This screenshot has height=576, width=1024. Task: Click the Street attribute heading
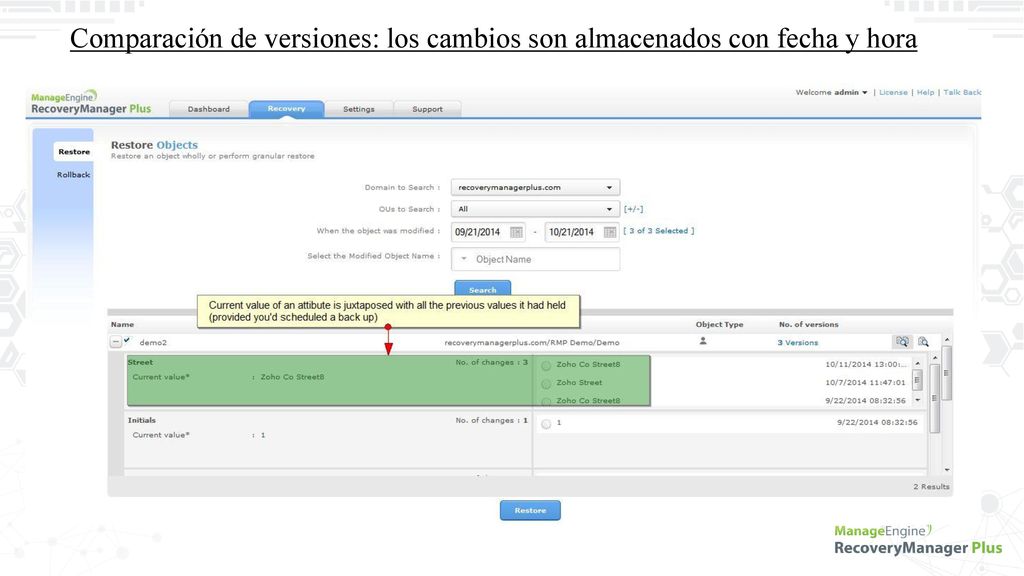pyautogui.click(x=140, y=362)
